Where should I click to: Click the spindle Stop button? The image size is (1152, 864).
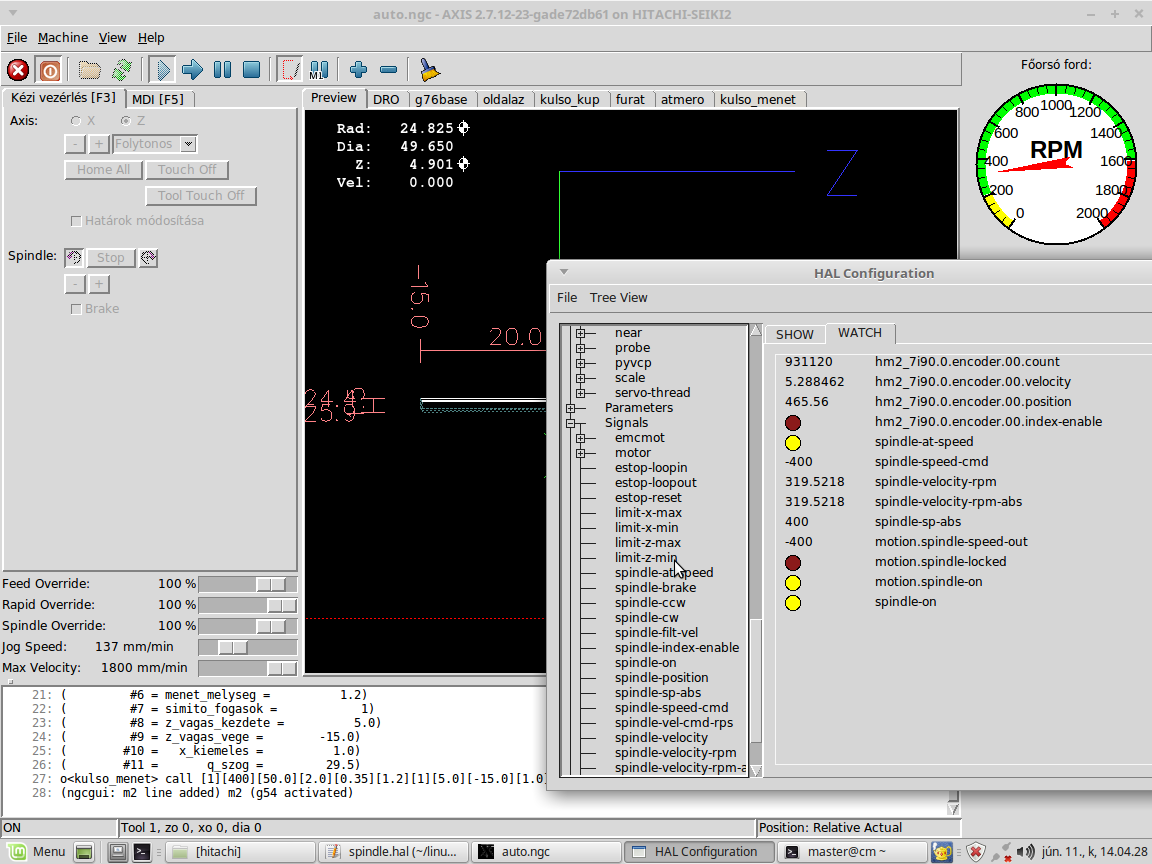coord(110,257)
